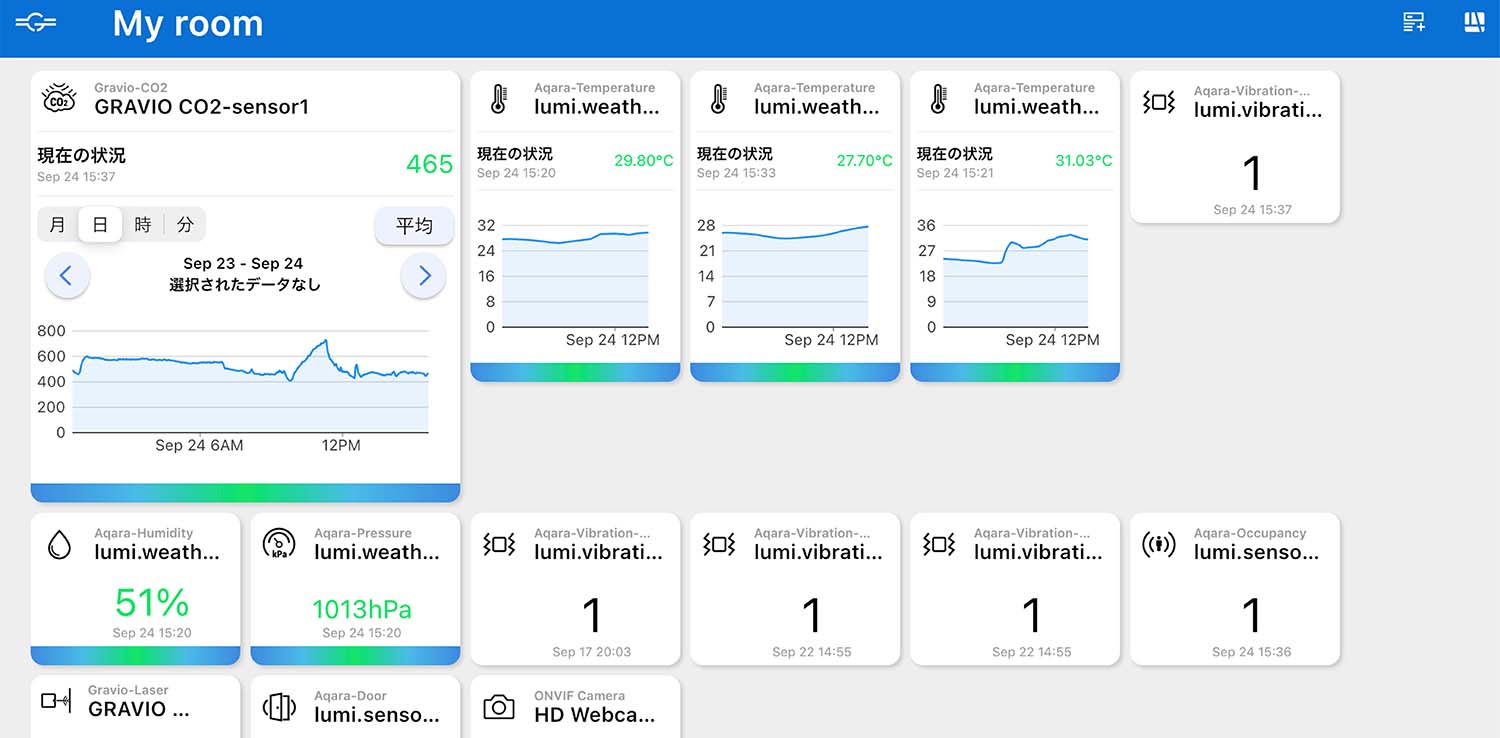This screenshot has height=738, width=1500.
Task: Click thermometer icon on the 29.80°C card
Action: pyautogui.click(x=498, y=98)
